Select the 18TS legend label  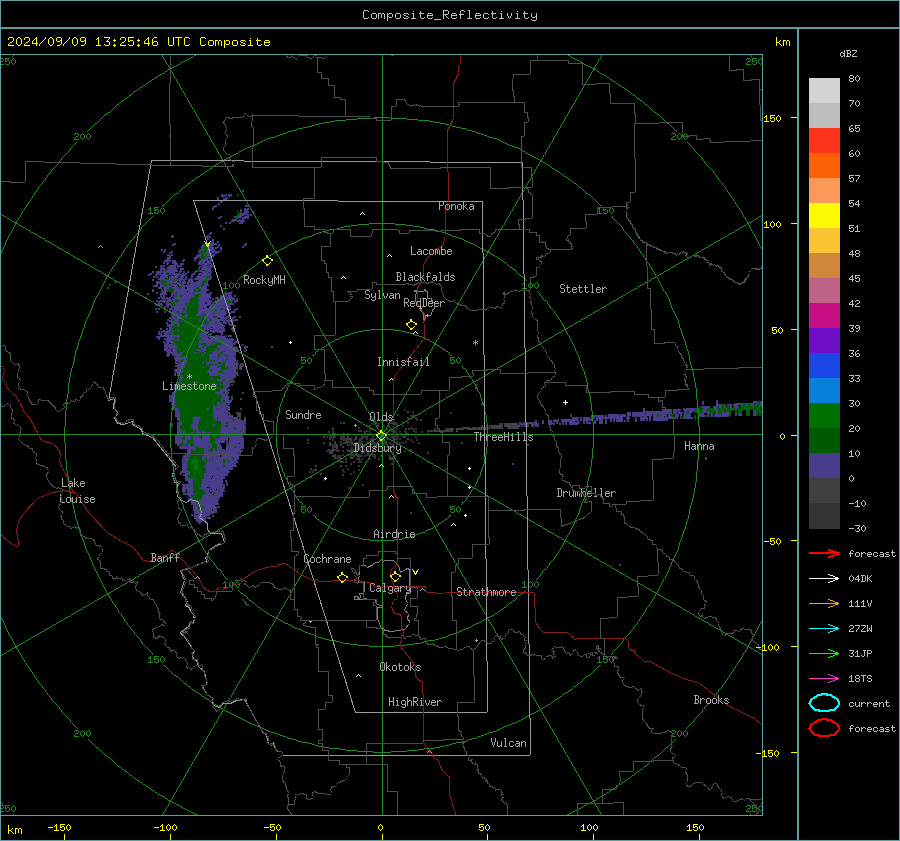(860, 679)
